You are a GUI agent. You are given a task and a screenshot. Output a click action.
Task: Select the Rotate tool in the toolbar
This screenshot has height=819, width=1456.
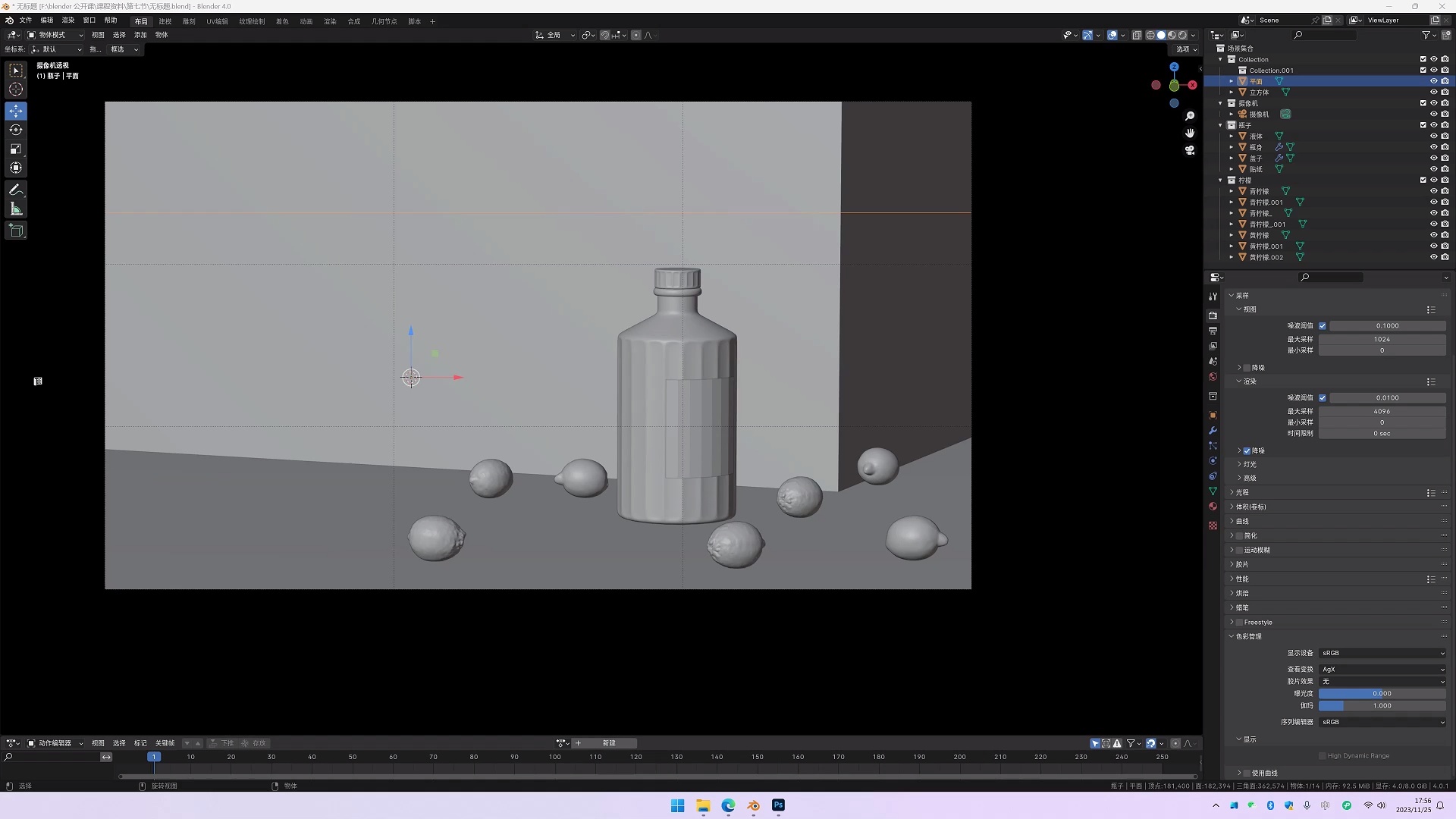pos(16,130)
